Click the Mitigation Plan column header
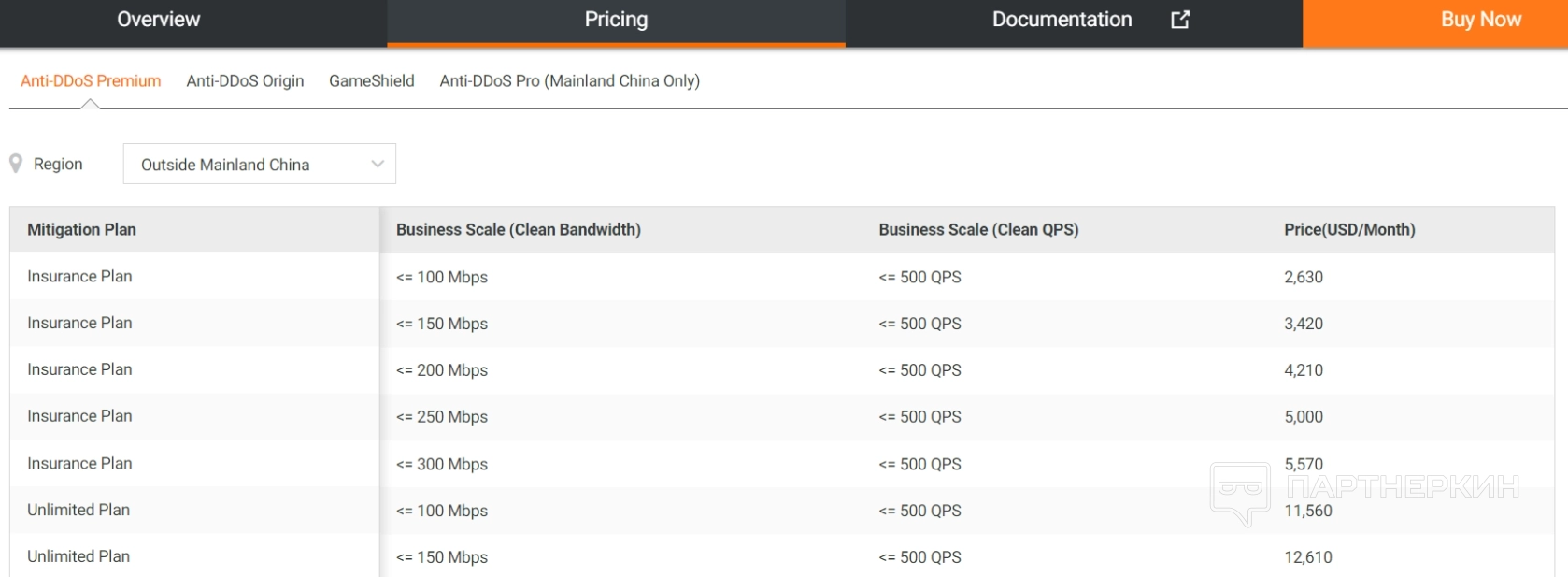The height and width of the screenshot is (577, 1568). [x=81, y=230]
